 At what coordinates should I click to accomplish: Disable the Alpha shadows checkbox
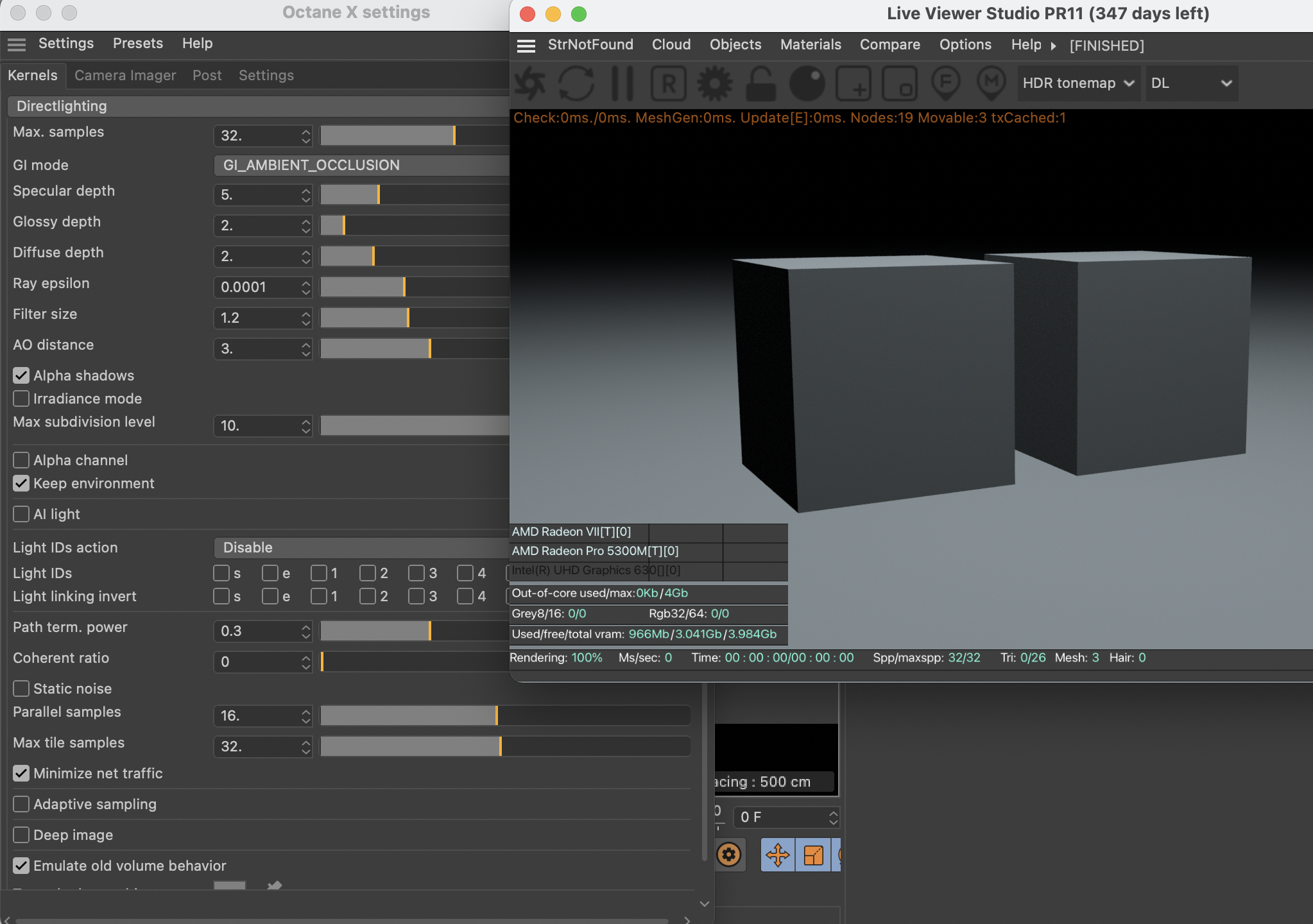pos(21,375)
